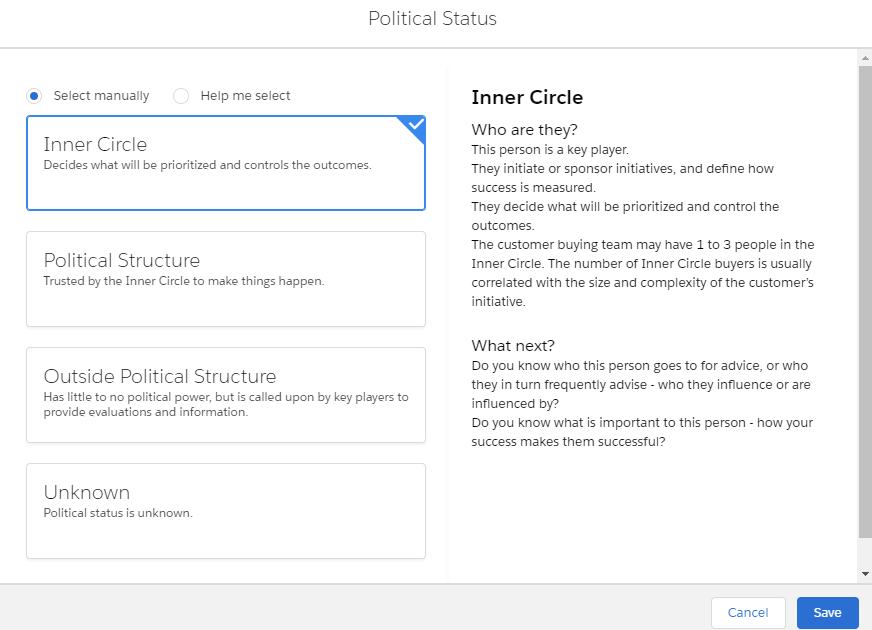Viewport: 872px width, 630px height.
Task: Click the vertical scrollbar thumb
Action: (865, 300)
